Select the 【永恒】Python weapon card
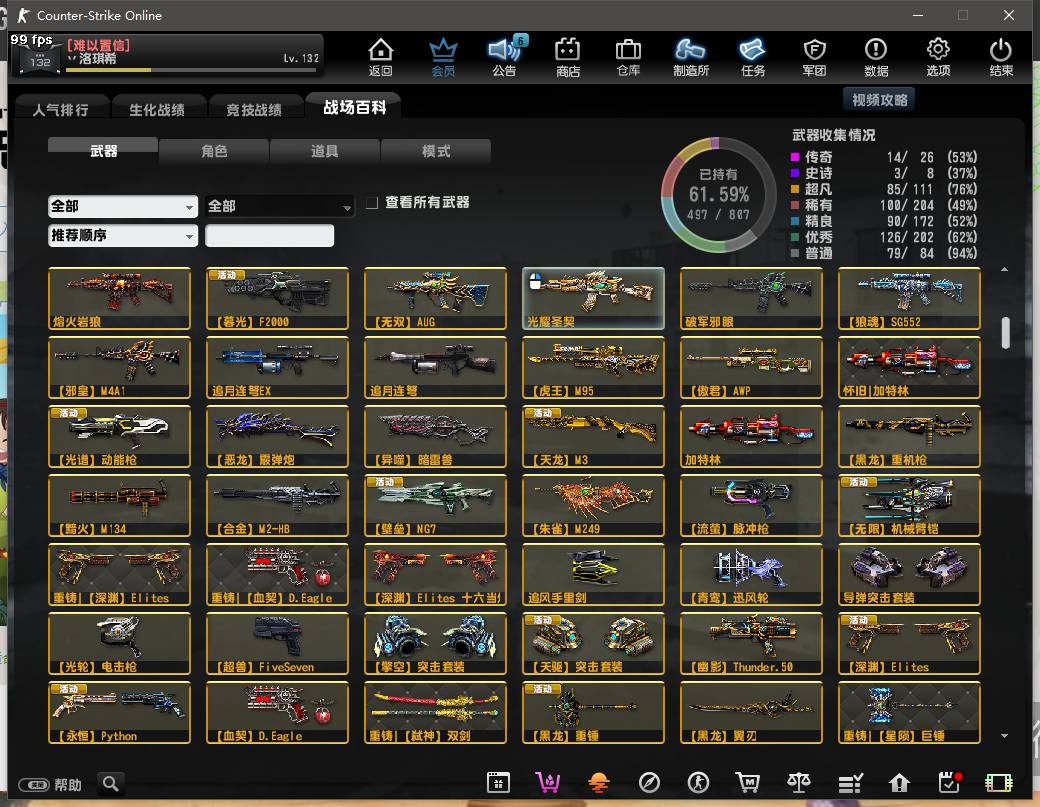 click(119, 712)
